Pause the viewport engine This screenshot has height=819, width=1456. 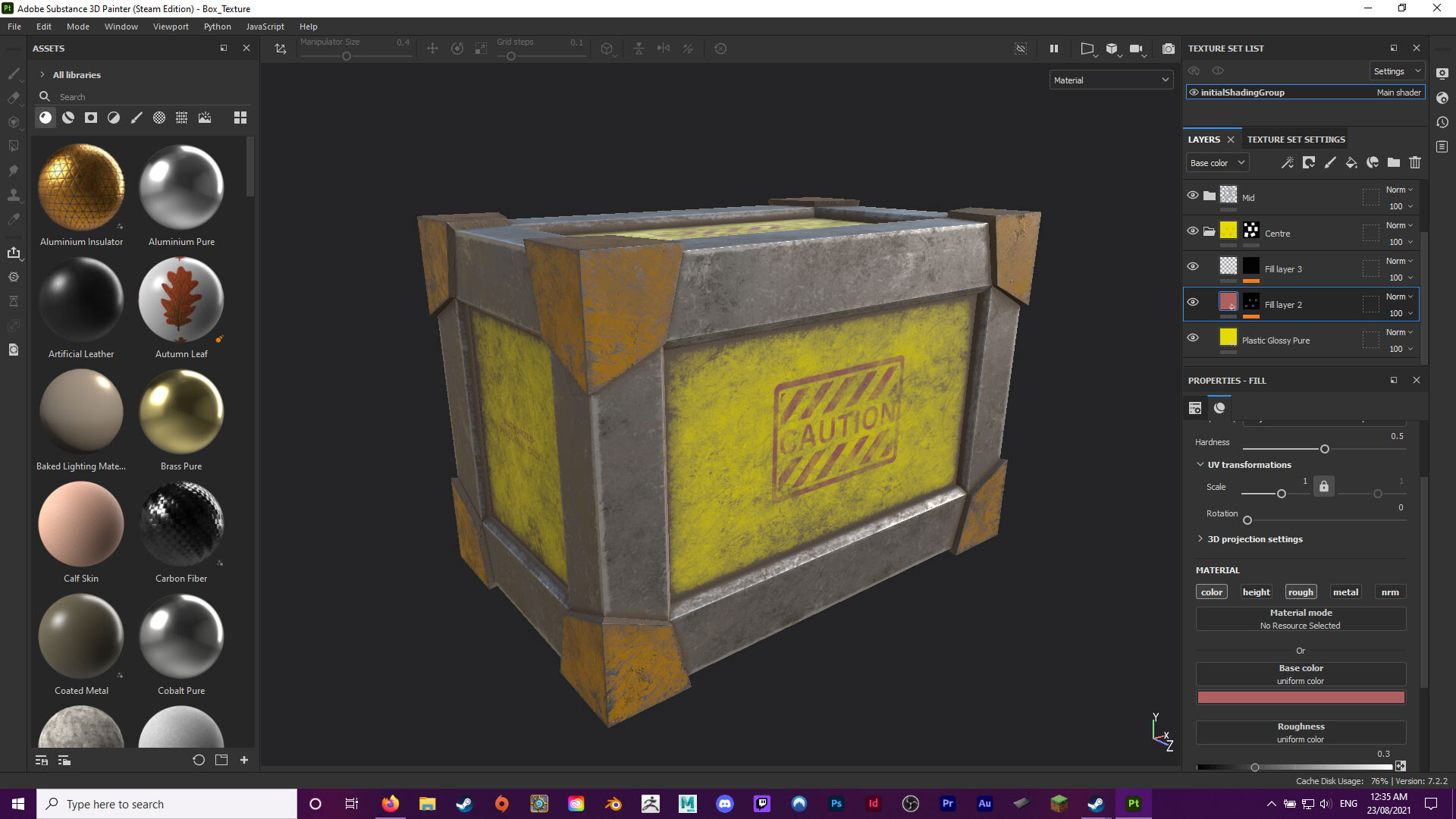(1053, 48)
